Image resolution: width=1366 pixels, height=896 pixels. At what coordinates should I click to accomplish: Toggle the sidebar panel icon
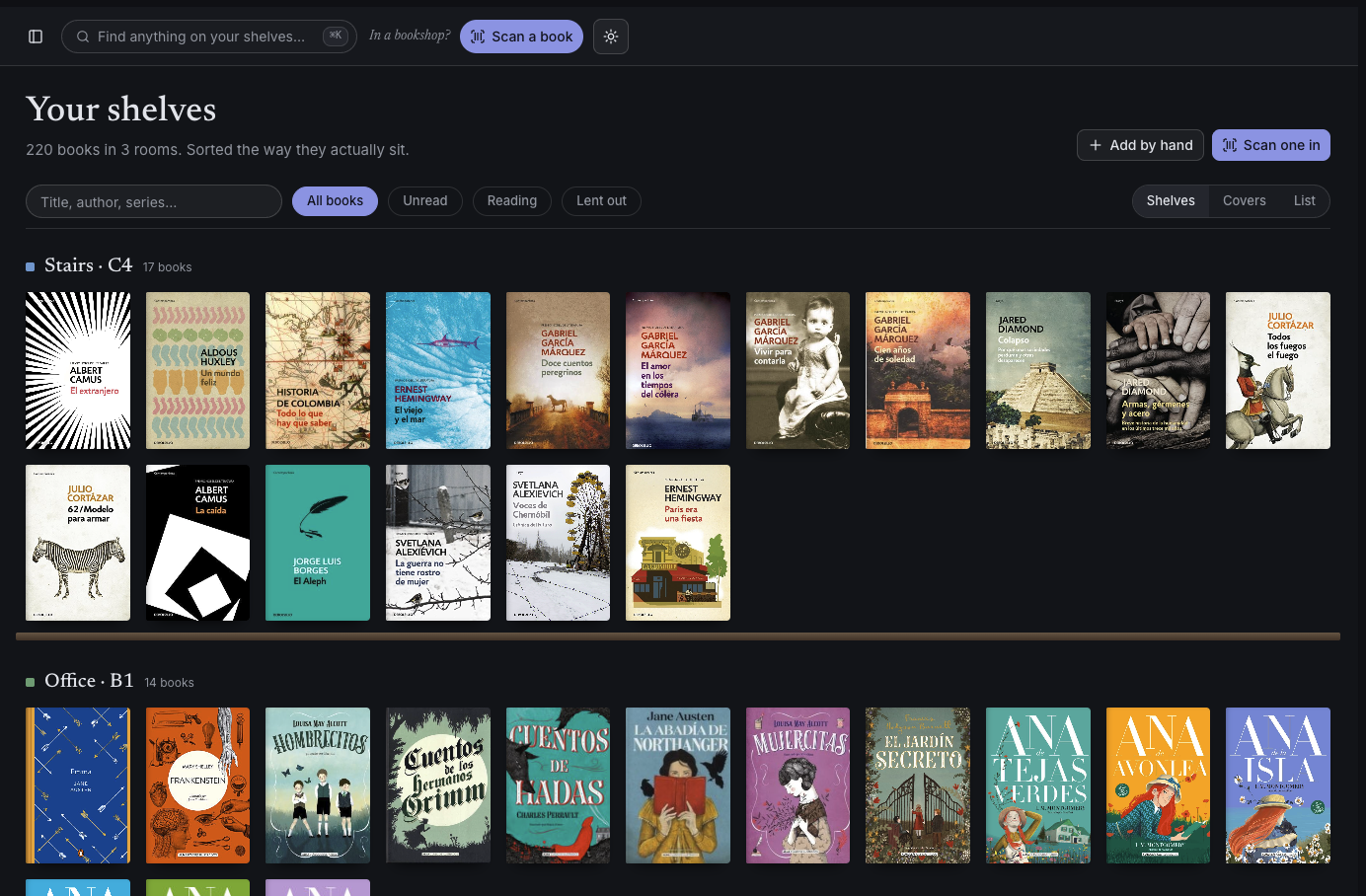36,37
